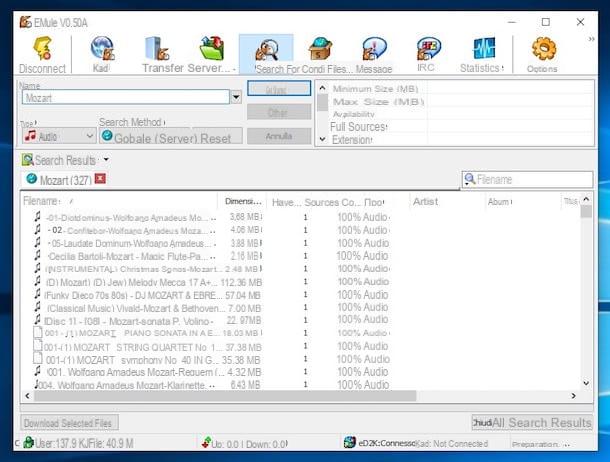Open the Shared Files box icon
Screen dimensions: 610x462
[320, 49]
